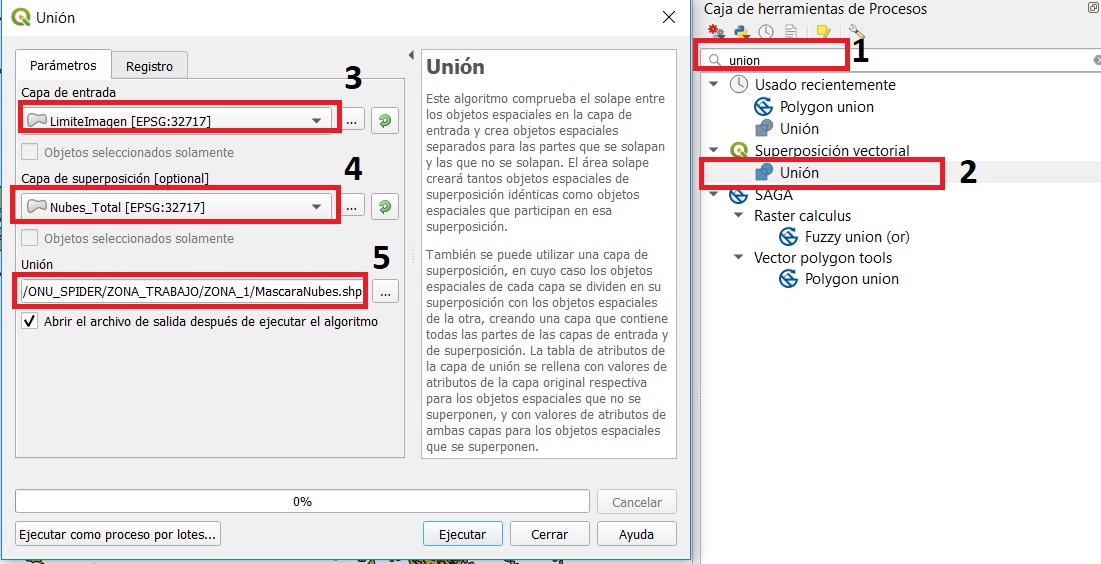The width and height of the screenshot is (1101, 564).
Task: Click the Python scripts icon in toolbox
Action: pyautogui.click(x=742, y=32)
